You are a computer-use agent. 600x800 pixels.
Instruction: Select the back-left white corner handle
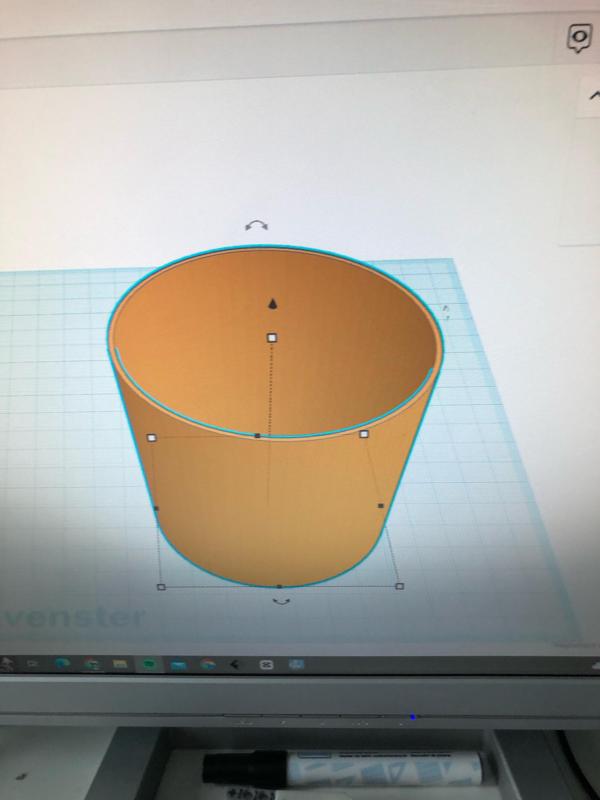pos(151,437)
